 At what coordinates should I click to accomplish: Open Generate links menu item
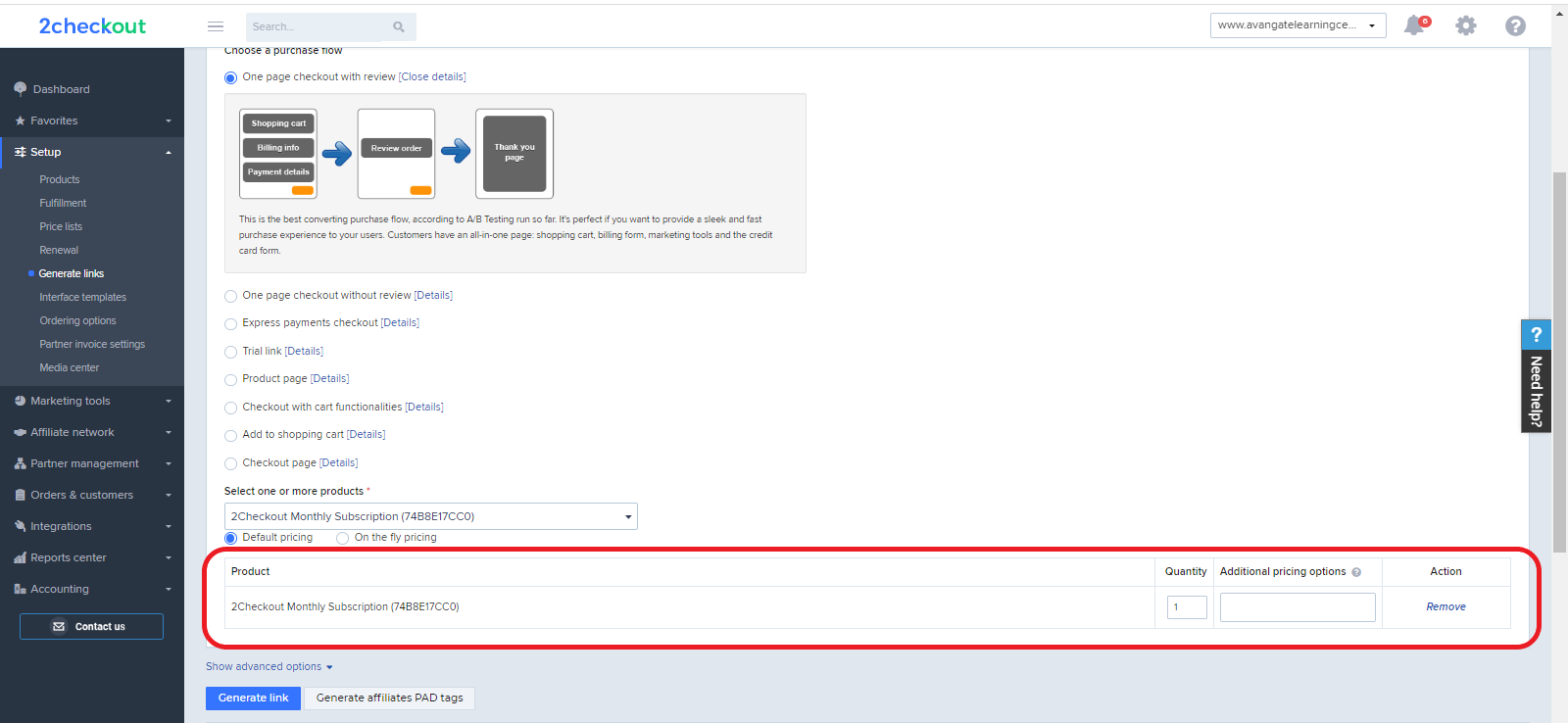coord(72,273)
